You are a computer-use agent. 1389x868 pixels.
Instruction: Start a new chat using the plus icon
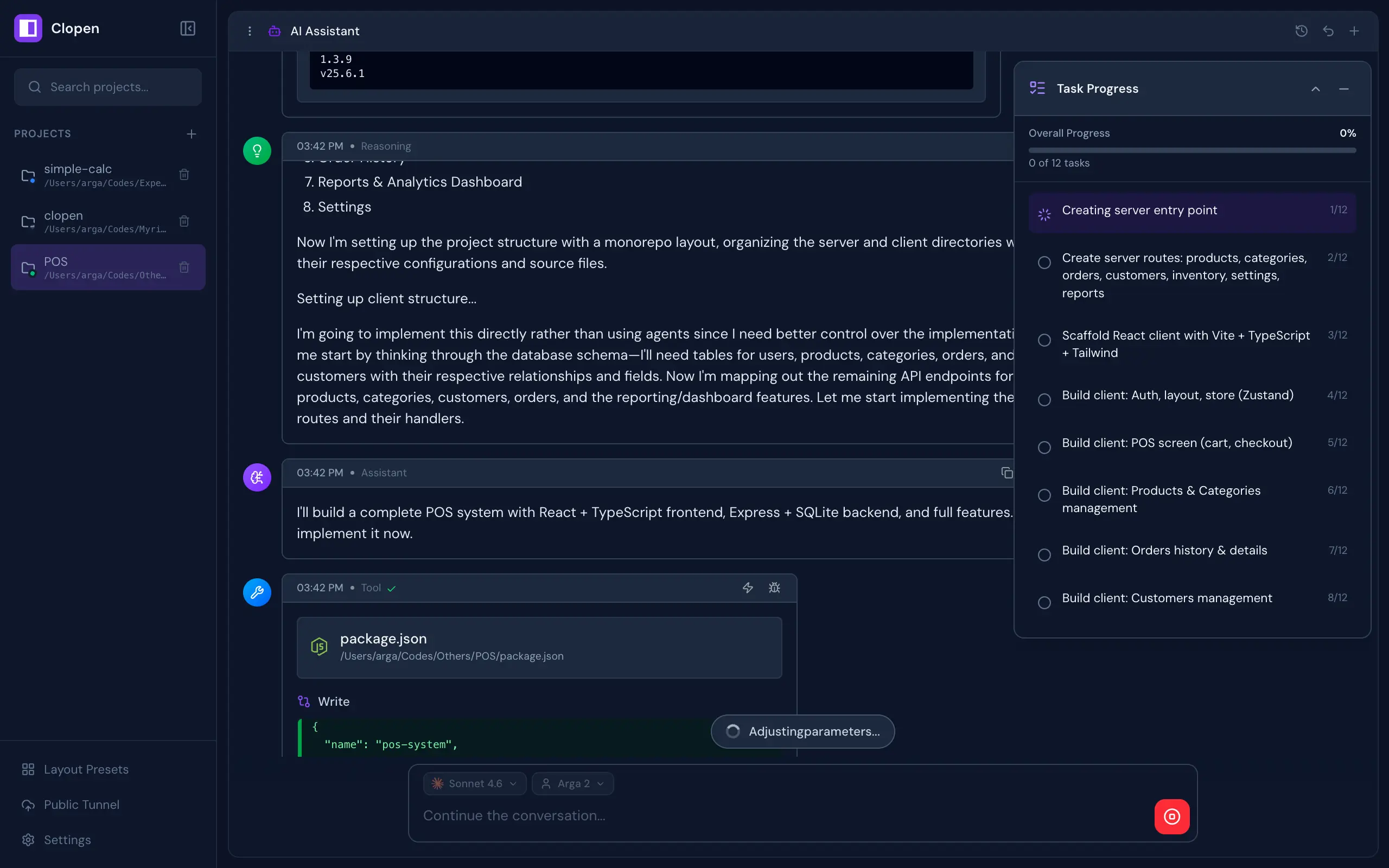pyautogui.click(x=1355, y=31)
